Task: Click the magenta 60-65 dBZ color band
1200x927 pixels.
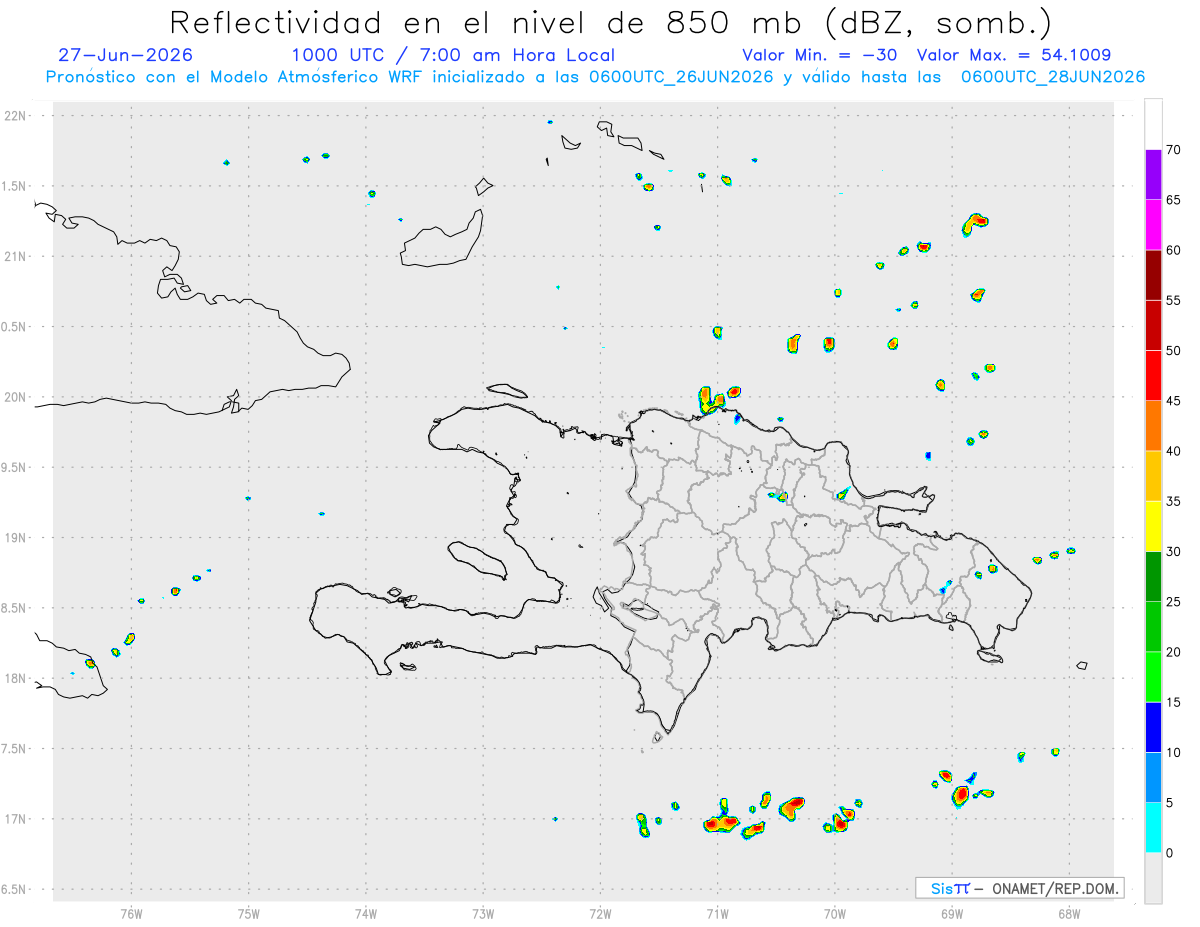Action: 1153,225
